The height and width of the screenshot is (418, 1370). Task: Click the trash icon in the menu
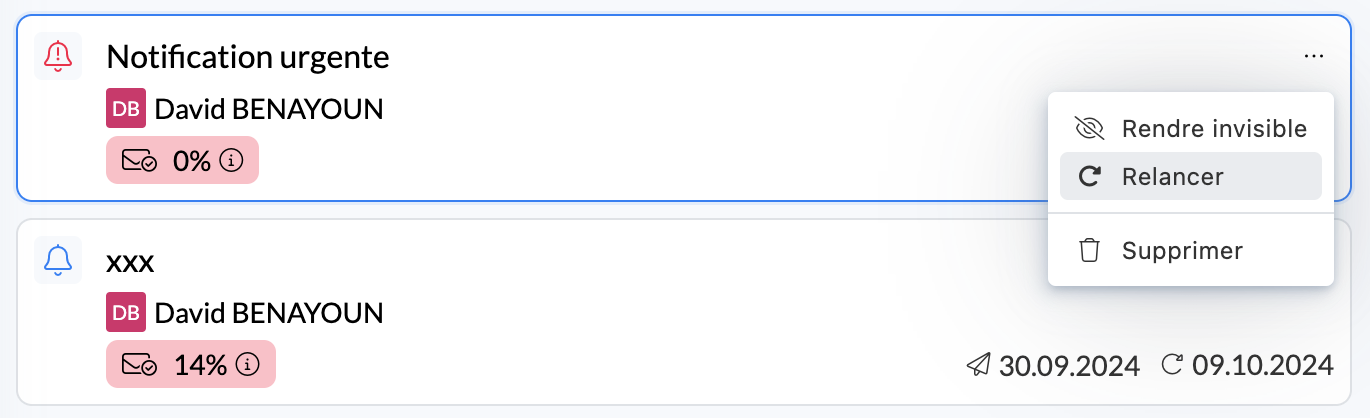pyautogui.click(x=1089, y=250)
